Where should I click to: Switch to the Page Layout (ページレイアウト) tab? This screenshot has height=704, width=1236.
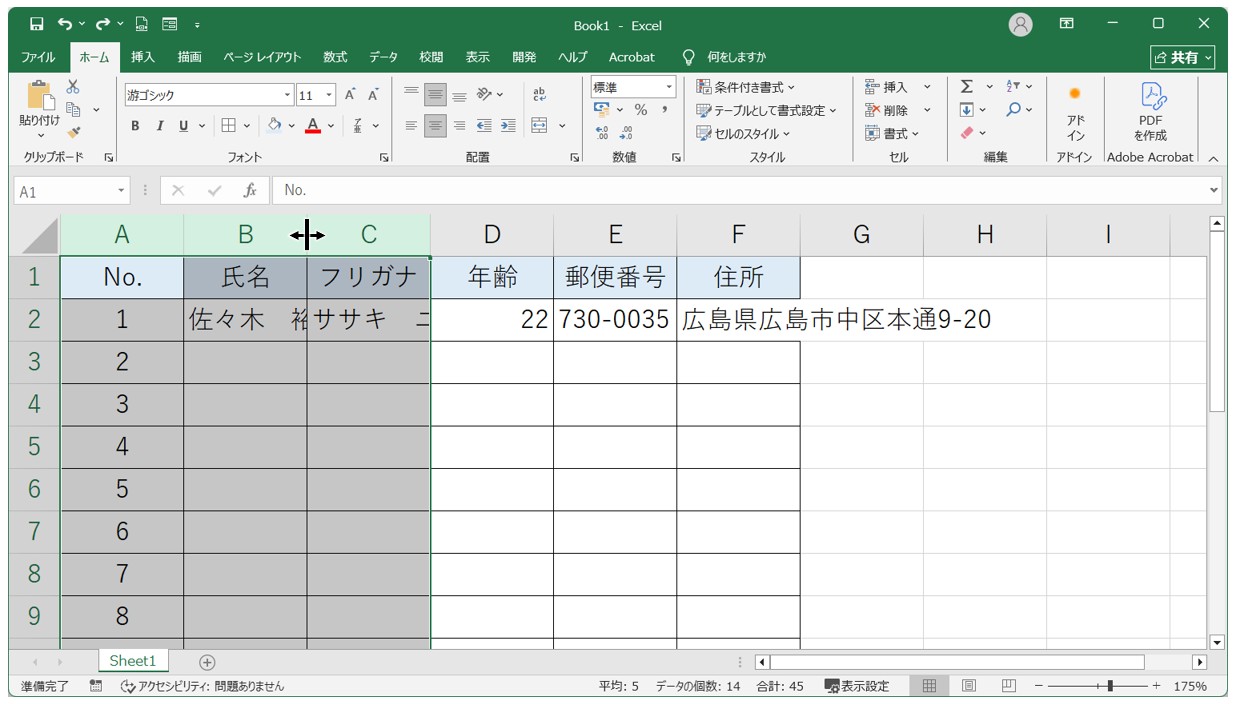click(262, 57)
